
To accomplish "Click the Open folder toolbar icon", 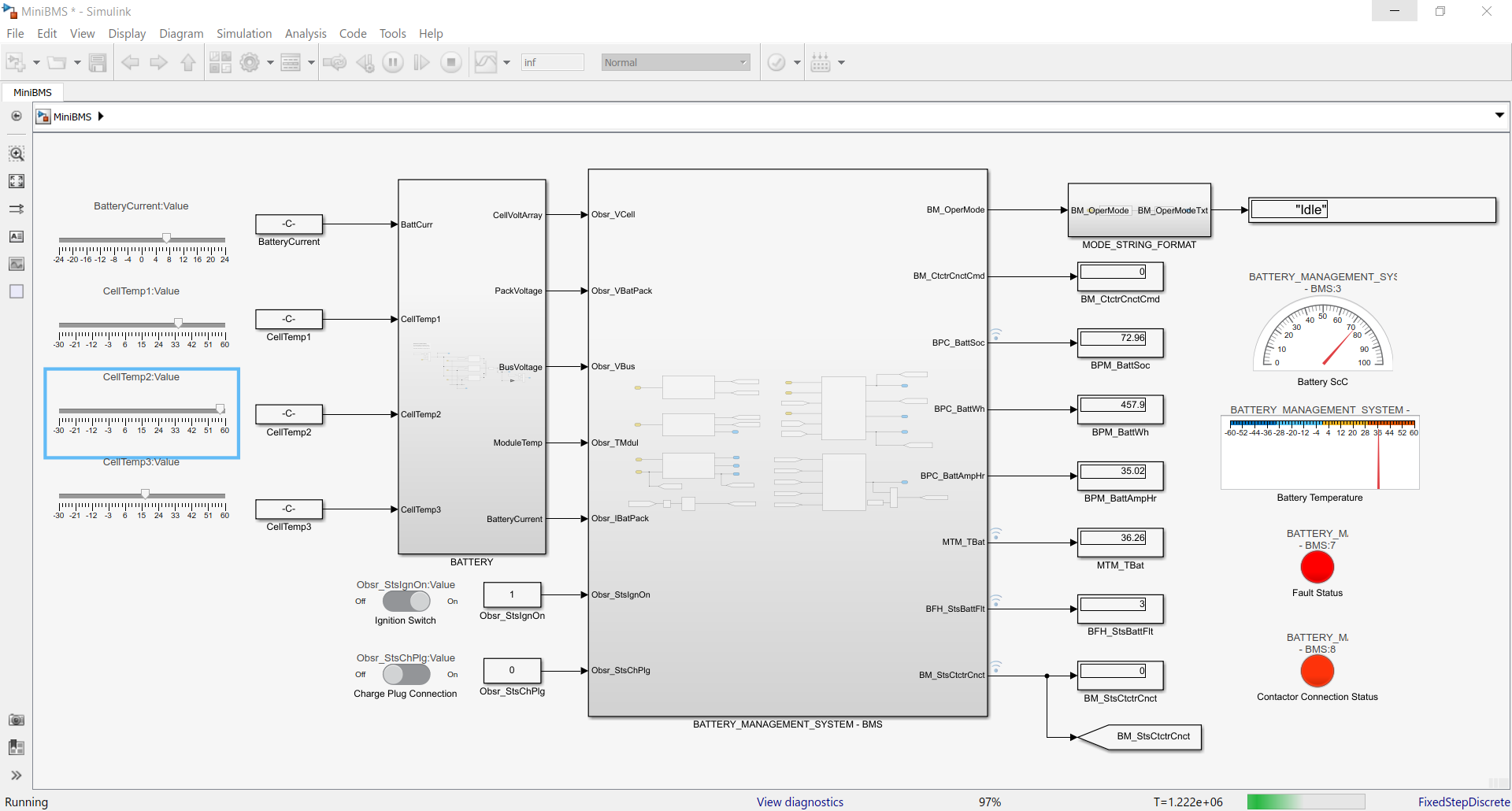I will (57, 62).
